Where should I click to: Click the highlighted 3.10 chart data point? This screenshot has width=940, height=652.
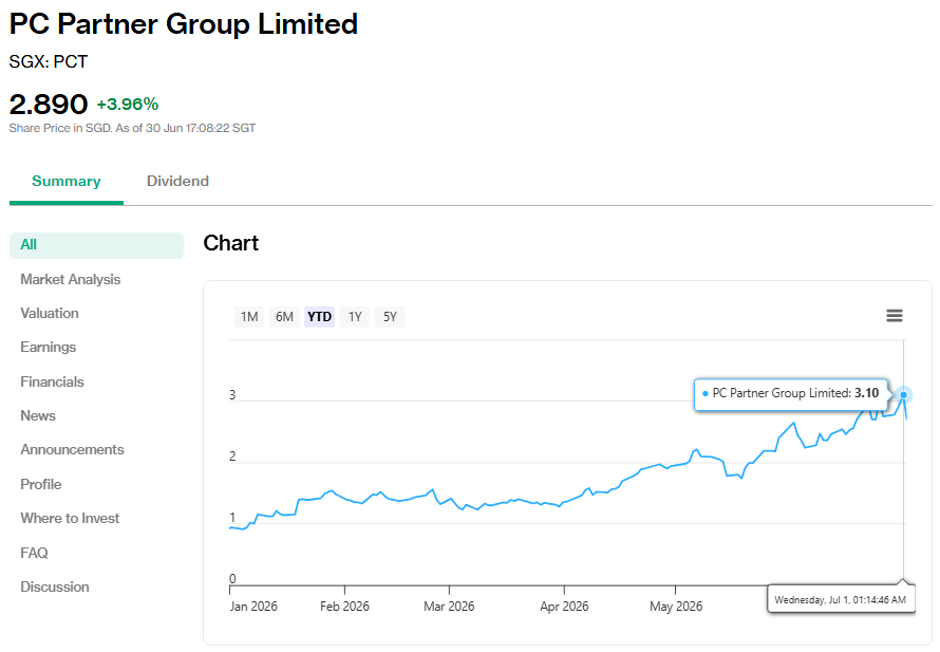pyautogui.click(x=903, y=395)
